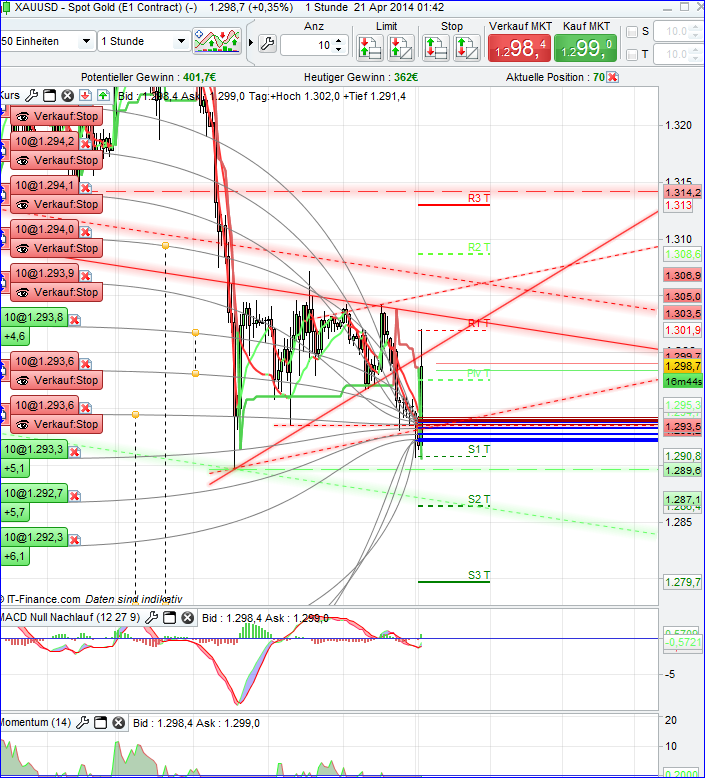This screenshot has height=778, width=705.
Task: Click the Limit order icon with horizontal lines
Action: point(370,48)
